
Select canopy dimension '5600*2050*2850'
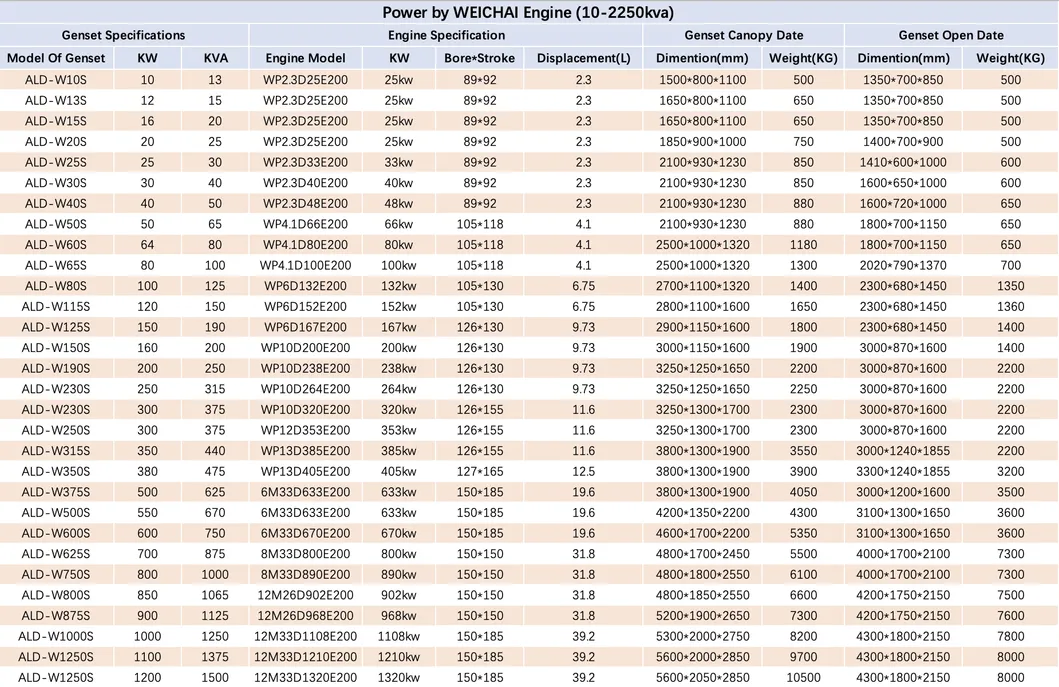(x=702, y=678)
